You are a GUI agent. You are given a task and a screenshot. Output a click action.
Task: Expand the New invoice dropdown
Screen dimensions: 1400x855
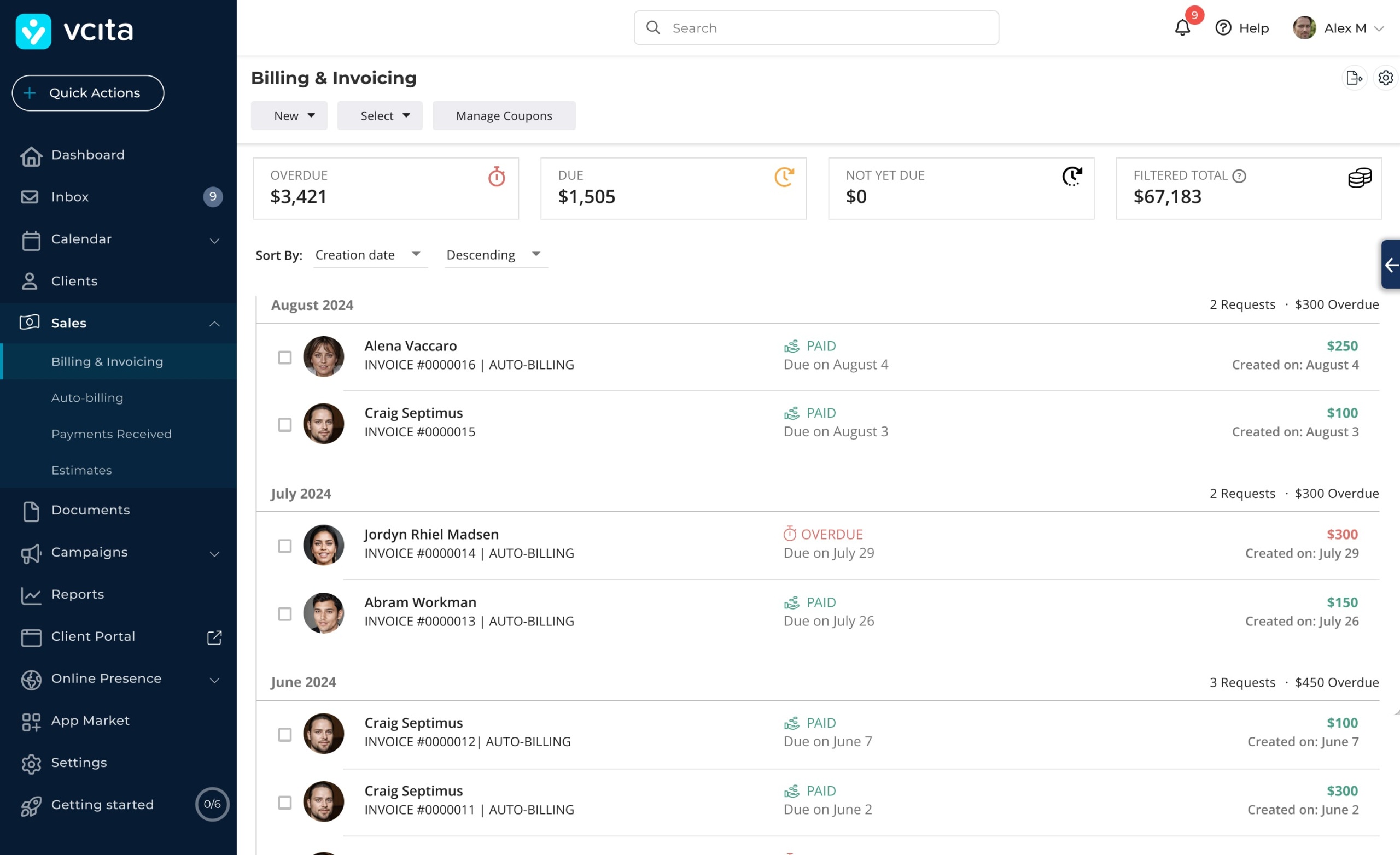point(289,116)
